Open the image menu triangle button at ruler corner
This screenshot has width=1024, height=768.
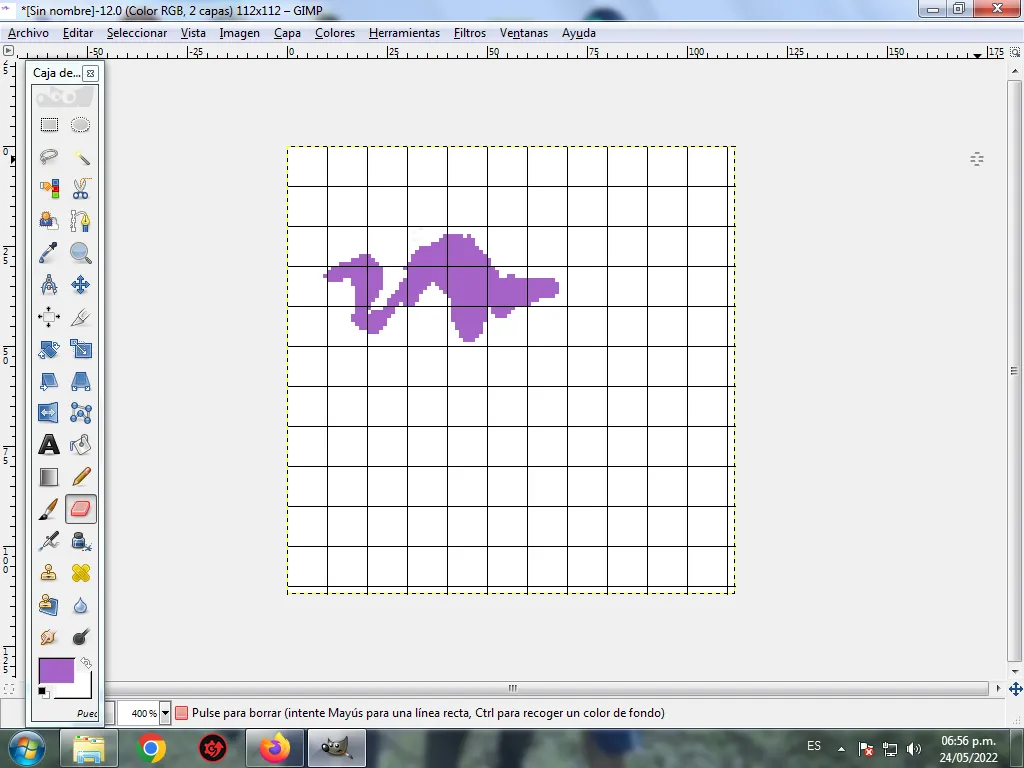point(8,51)
